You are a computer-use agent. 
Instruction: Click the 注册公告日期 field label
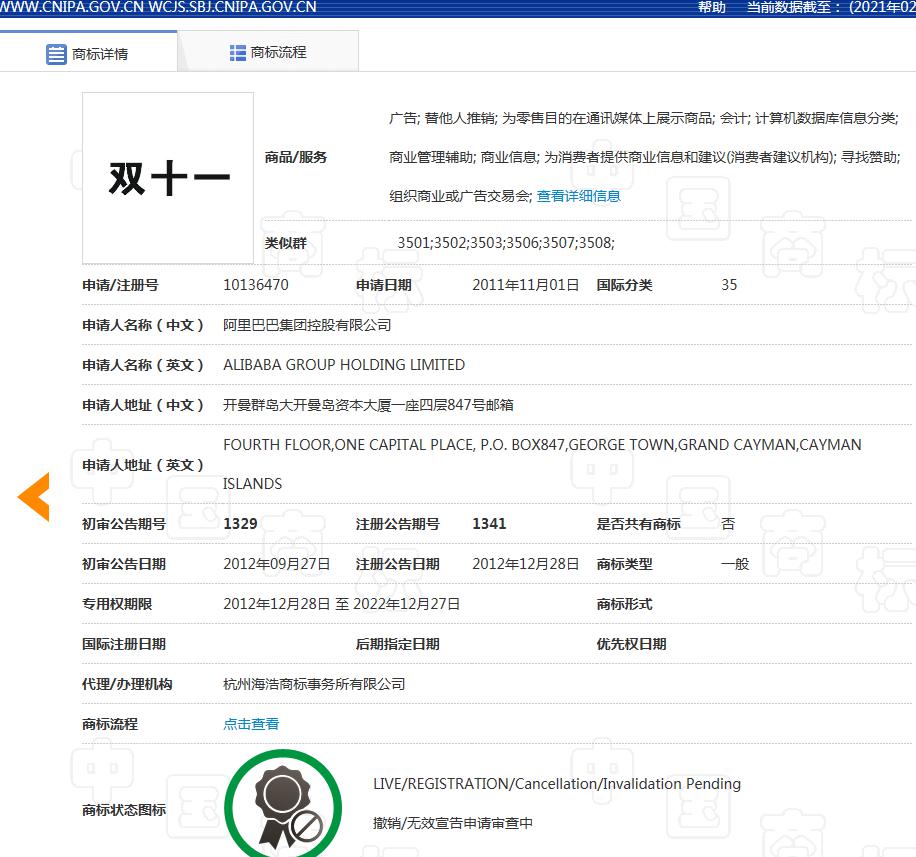398,564
